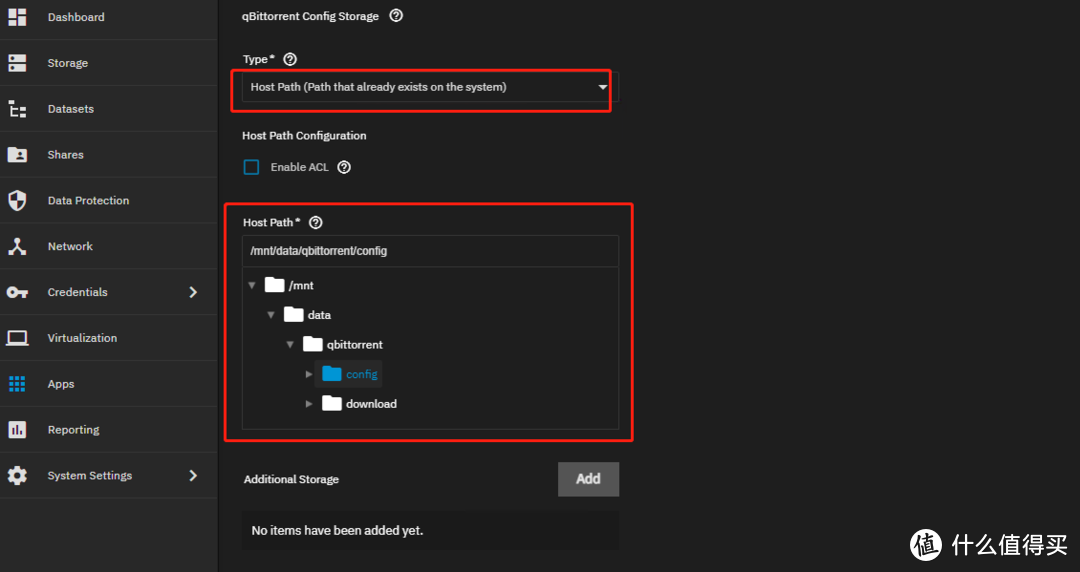Click the Network icon in sidebar
Screen dimensions: 1080x572
[x=17, y=246]
